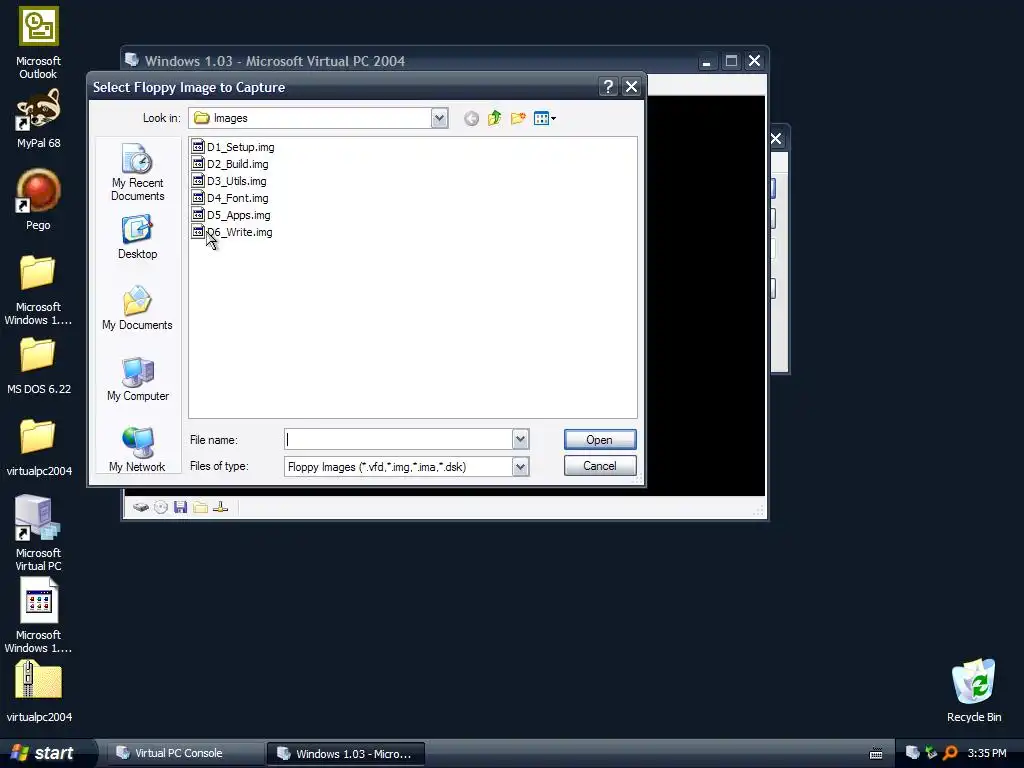Maximize the Windows 1.03 Virtual PC window
Screen dimensions: 1024x768
click(x=731, y=61)
